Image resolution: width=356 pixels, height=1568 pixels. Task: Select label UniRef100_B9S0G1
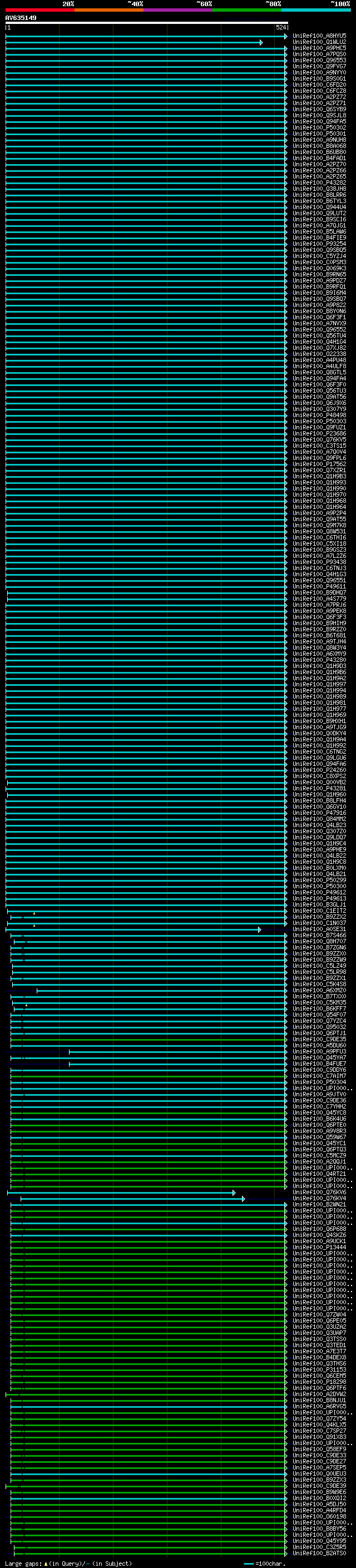click(319, 78)
